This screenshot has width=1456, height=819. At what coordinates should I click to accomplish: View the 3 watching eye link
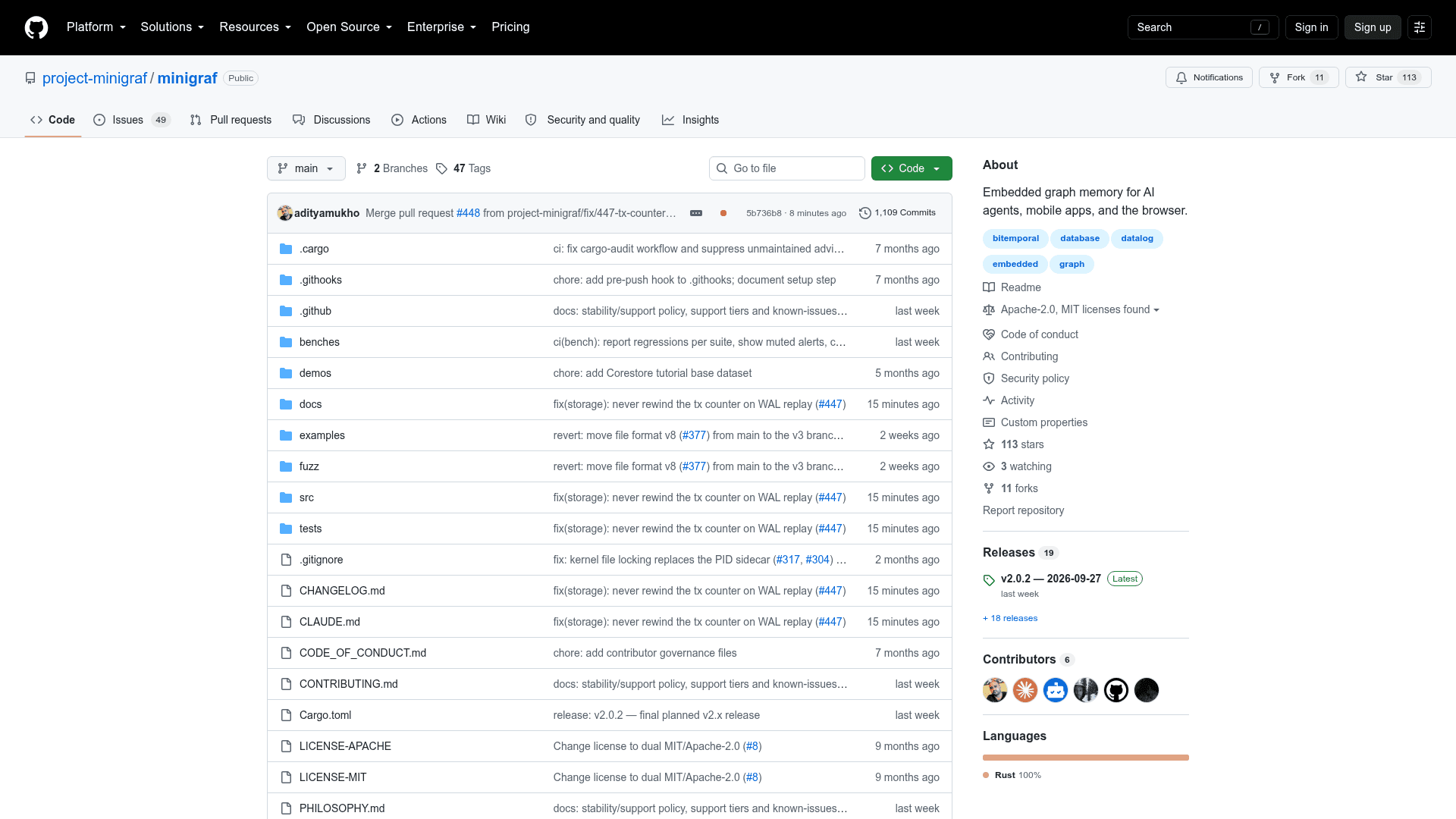tap(1017, 466)
